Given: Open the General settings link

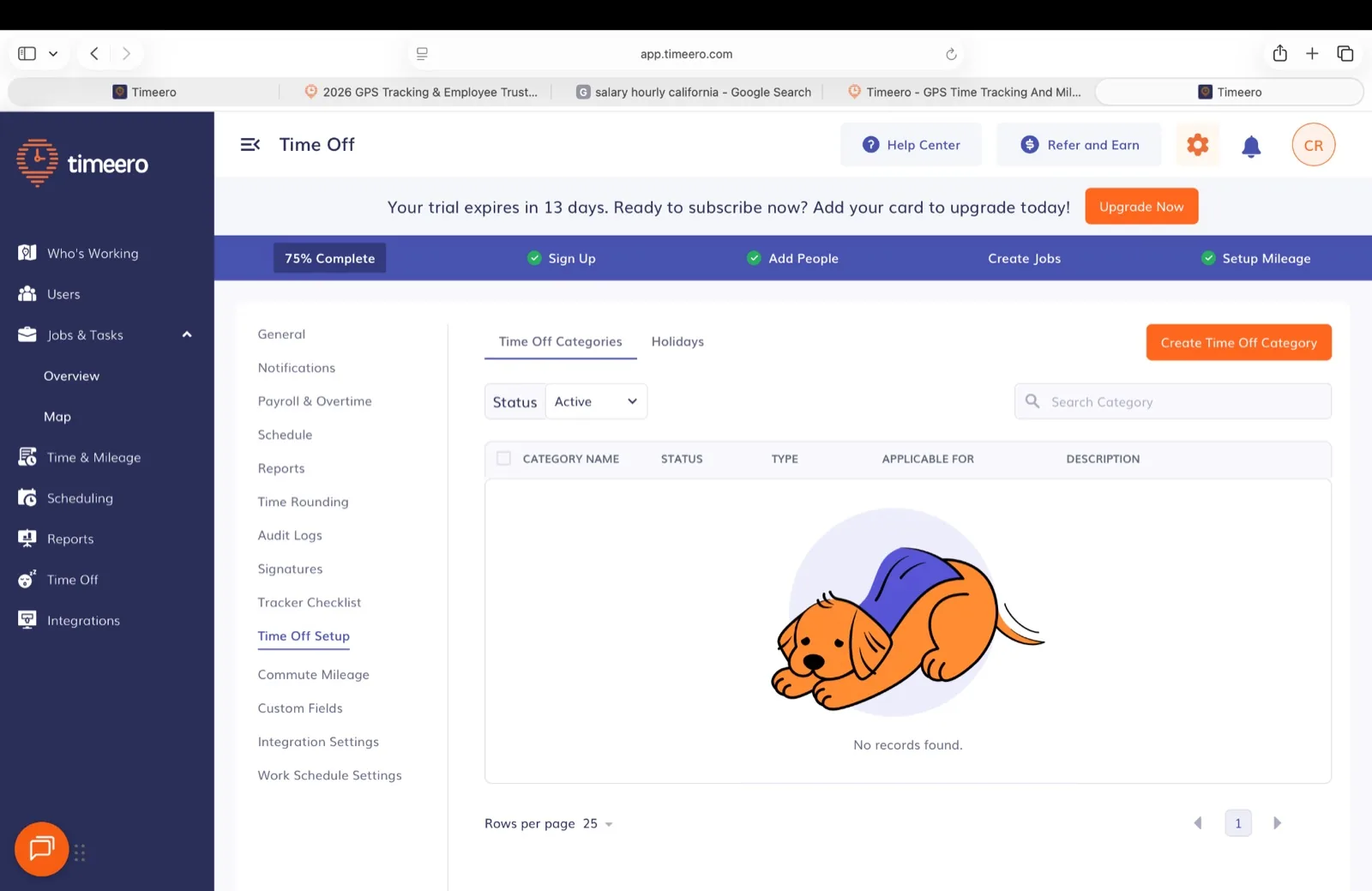Looking at the screenshot, I should [x=281, y=334].
